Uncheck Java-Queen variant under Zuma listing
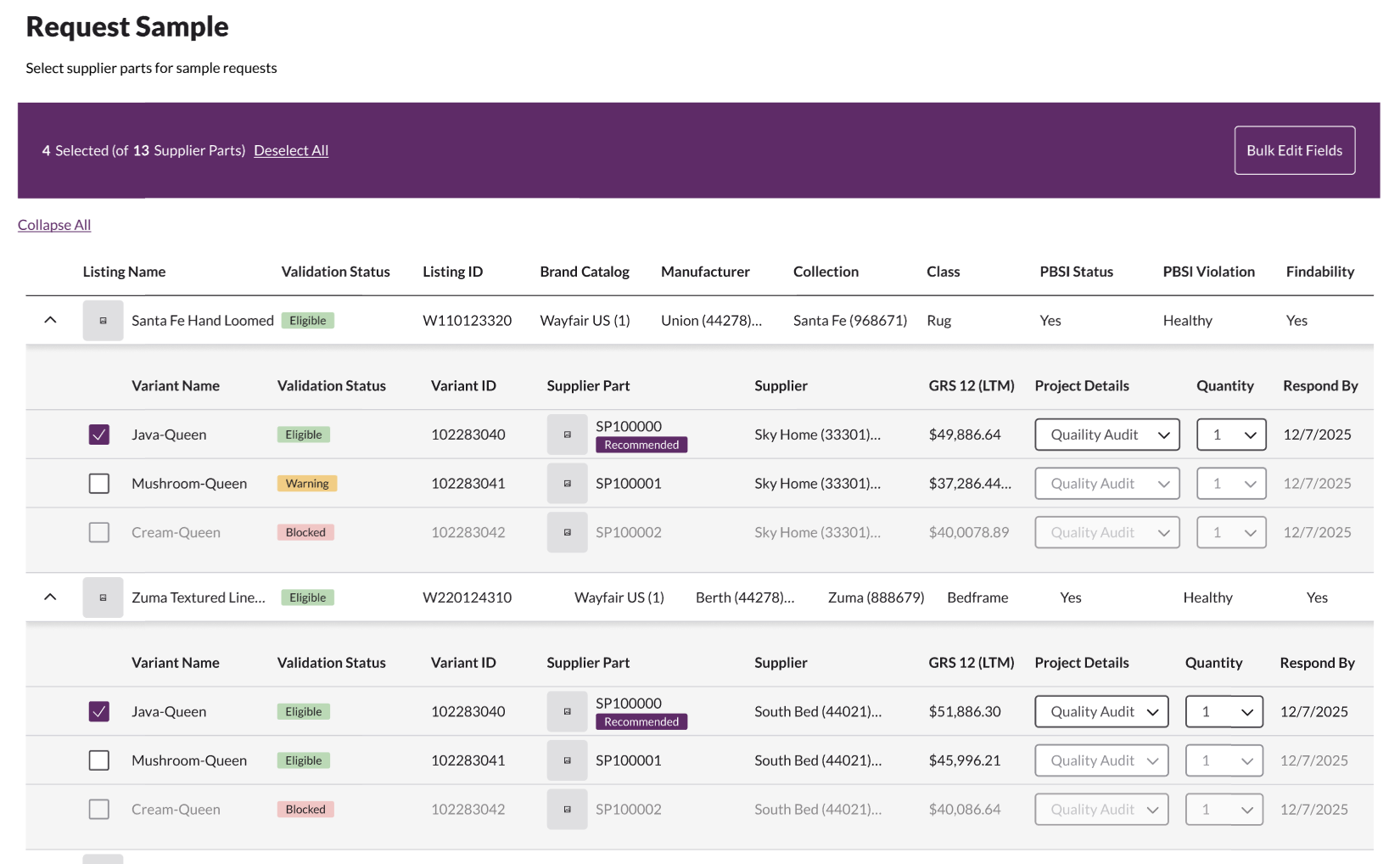Screen dimensions: 1400x864 (99, 711)
